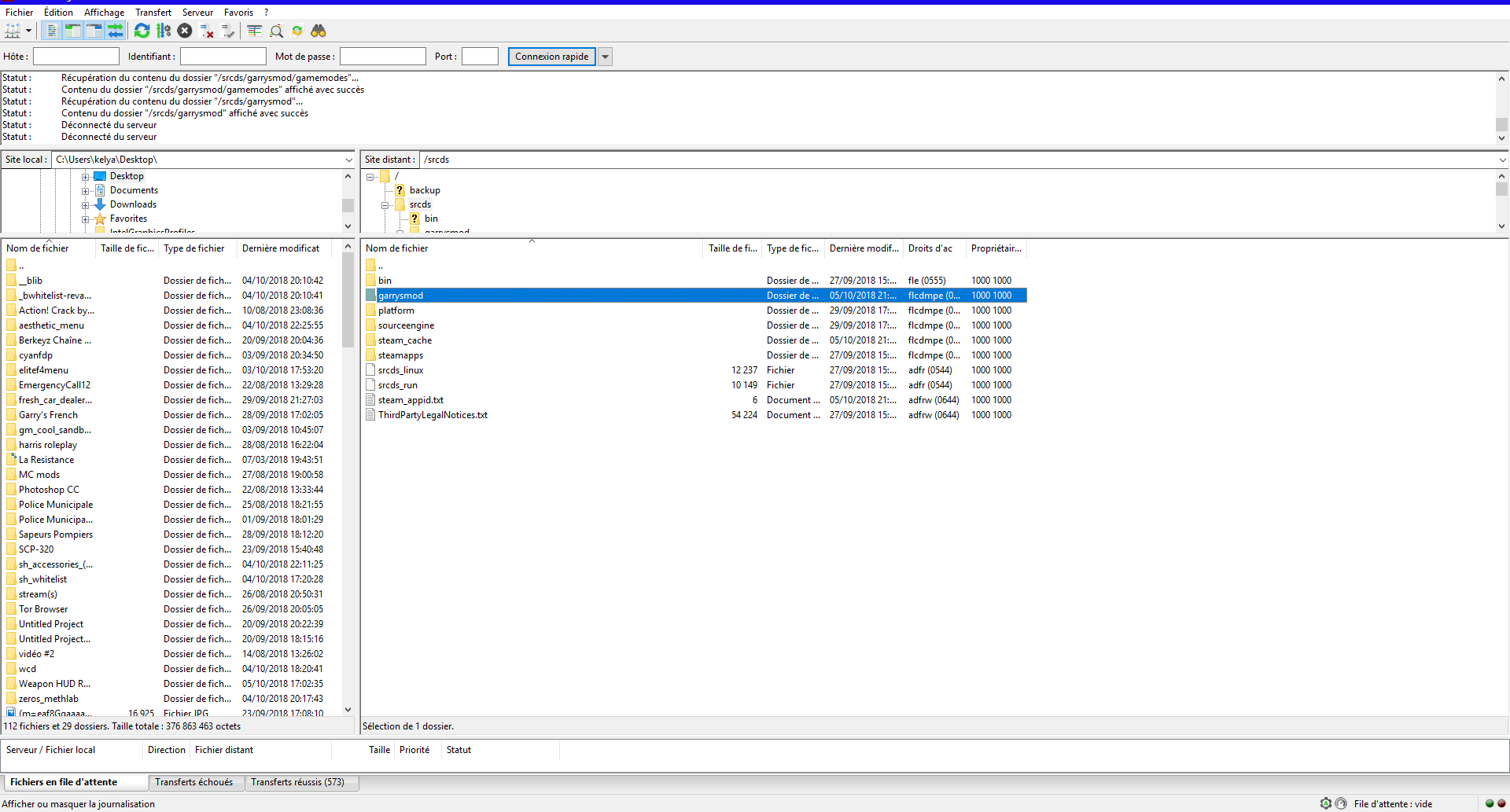Click the auto transfer type gear status icon
The image size is (1510, 812).
point(1326,803)
